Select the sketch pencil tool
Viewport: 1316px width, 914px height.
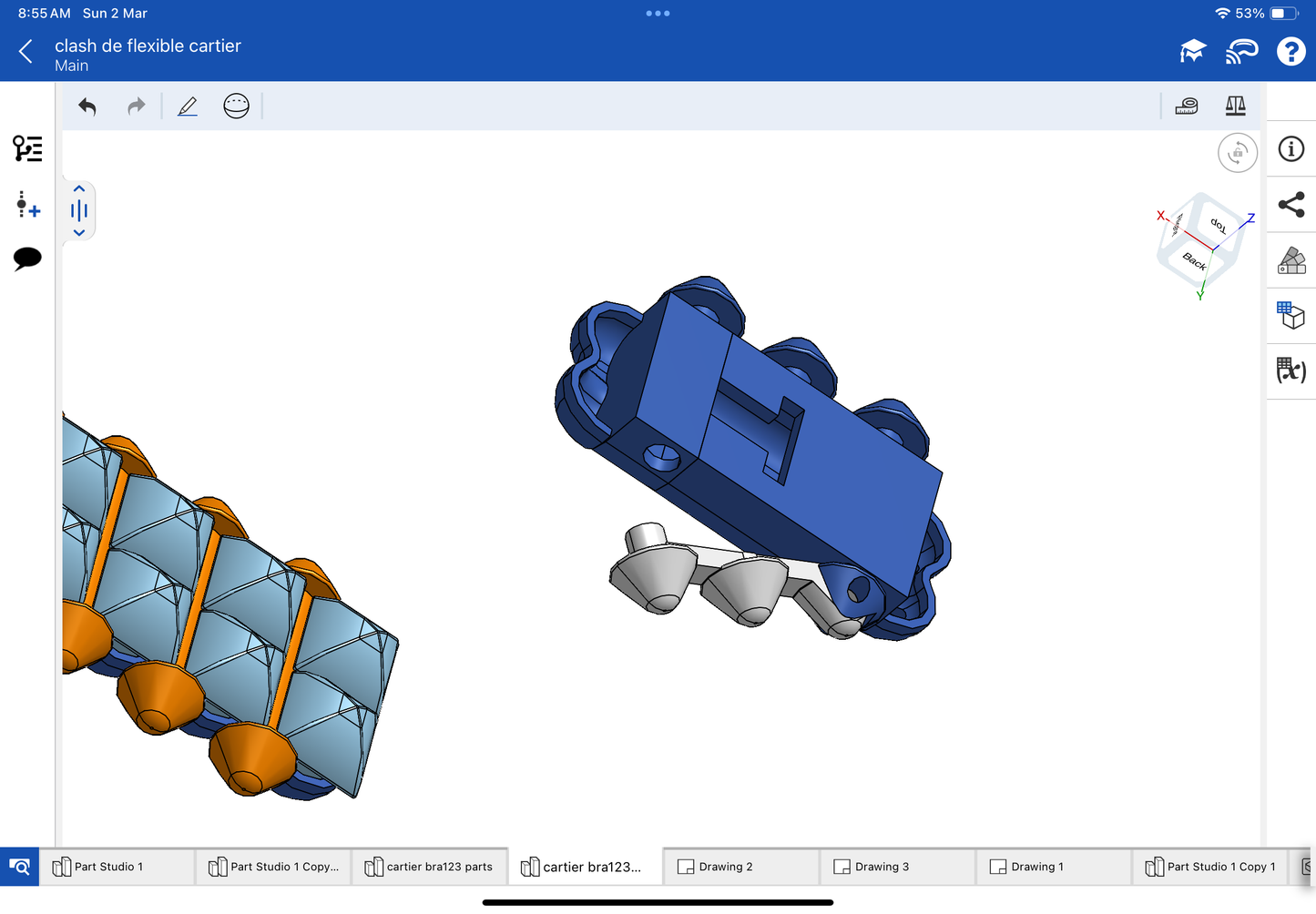click(188, 107)
